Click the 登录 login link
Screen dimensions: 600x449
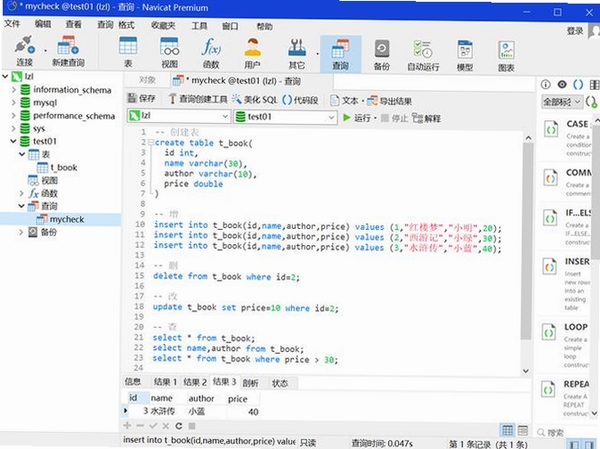[575, 31]
